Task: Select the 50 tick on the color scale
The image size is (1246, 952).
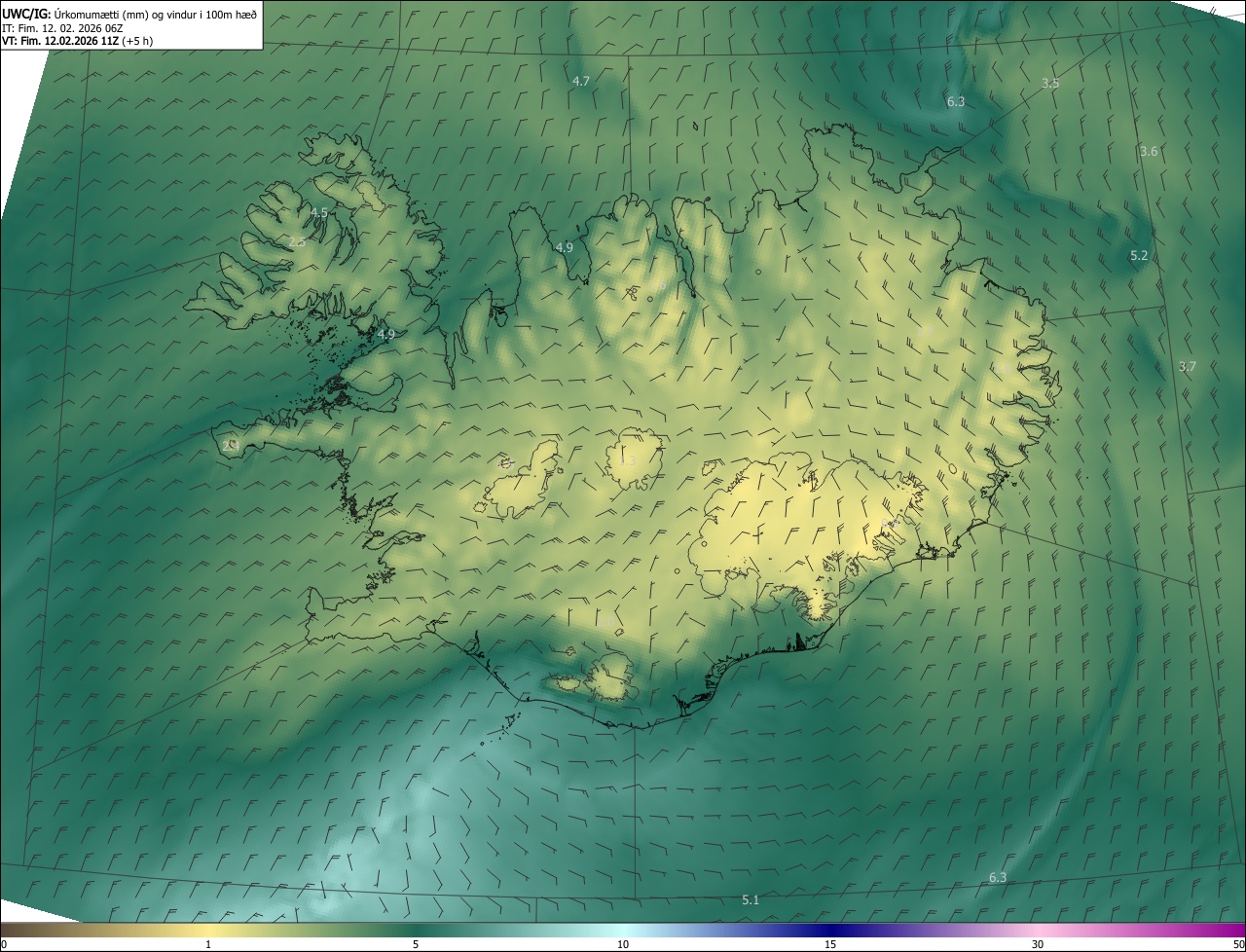Action: tap(1238, 944)
